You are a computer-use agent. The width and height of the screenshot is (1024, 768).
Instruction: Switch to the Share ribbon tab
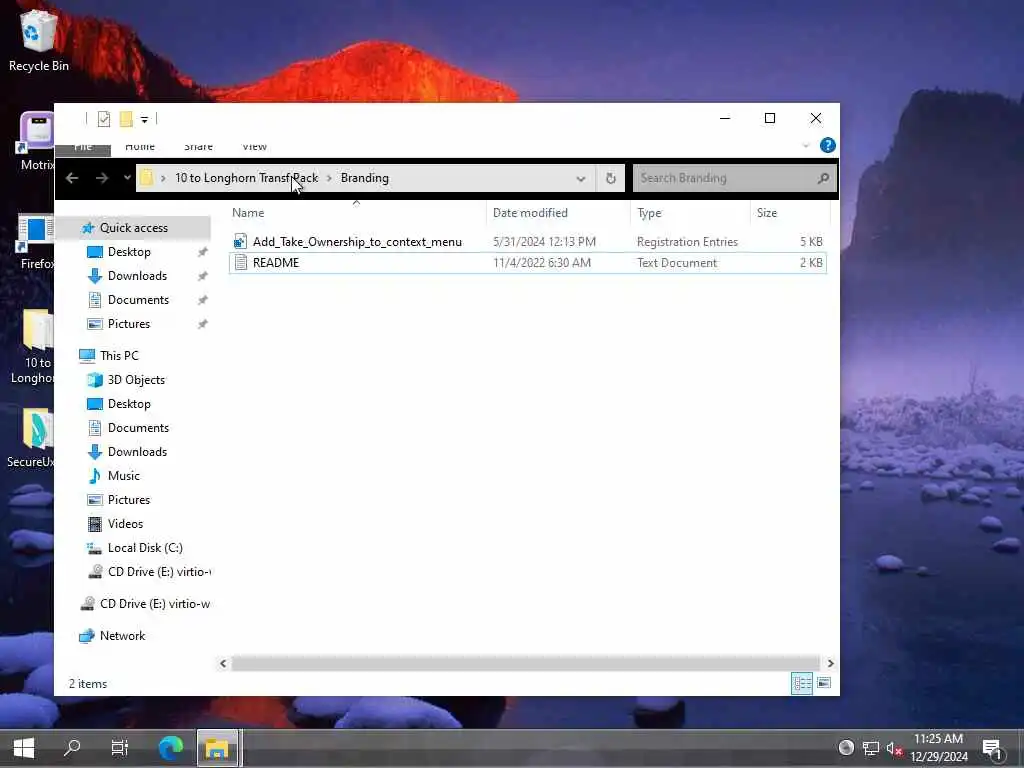coord(199,147)
